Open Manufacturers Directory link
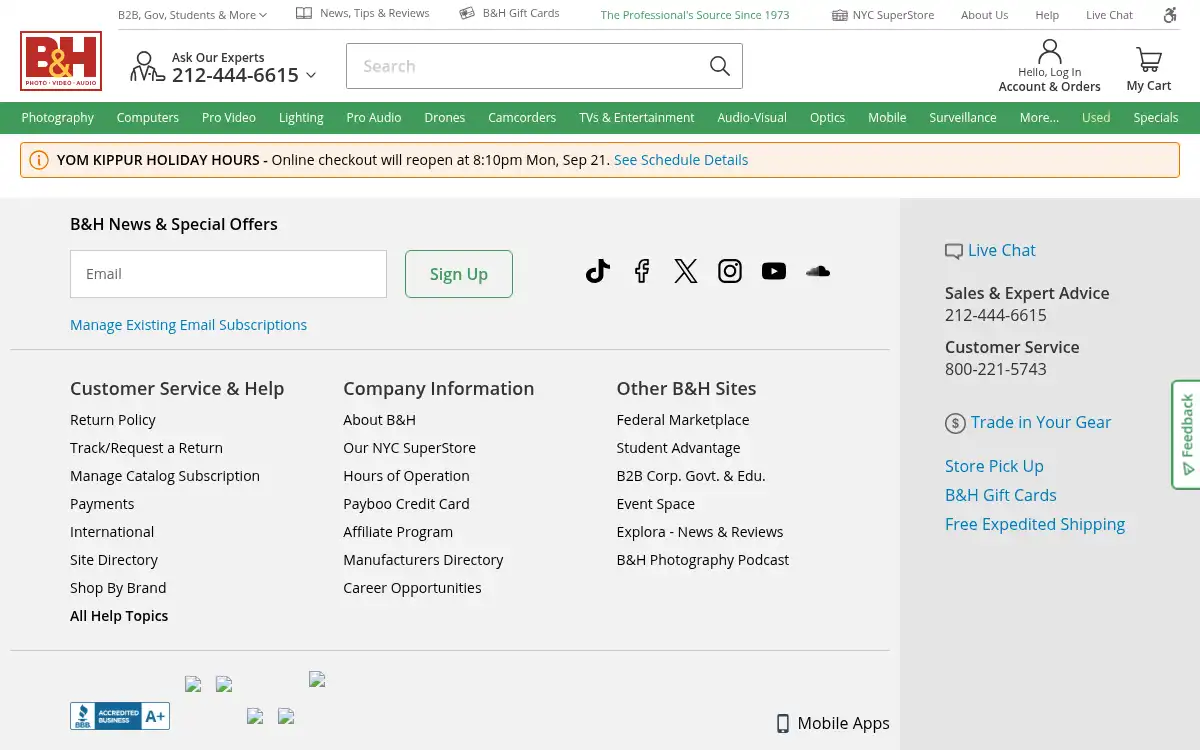The width and height of the screenshot is (1200, 750). 423,560
